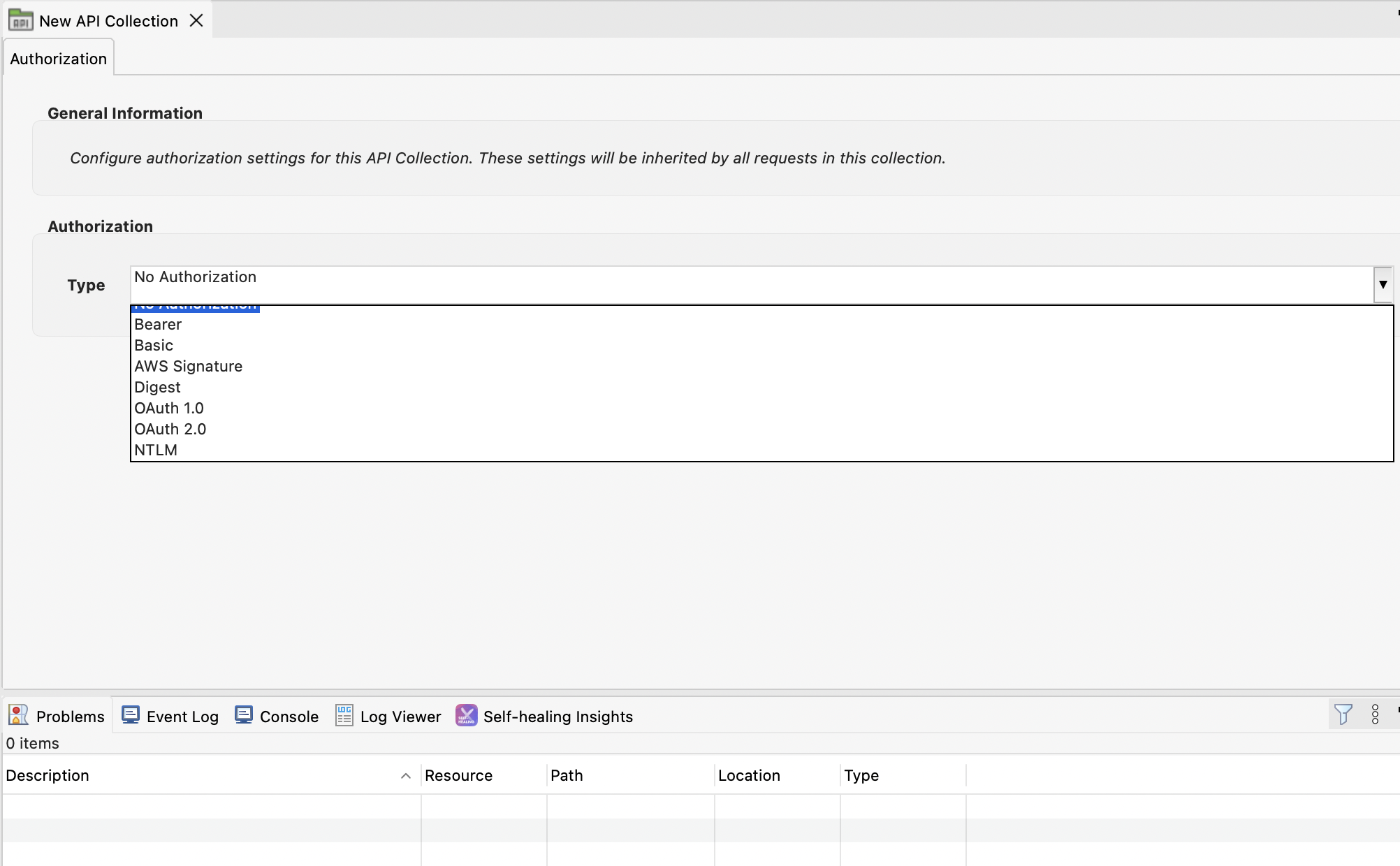Switch to the Problems tab

70,715
